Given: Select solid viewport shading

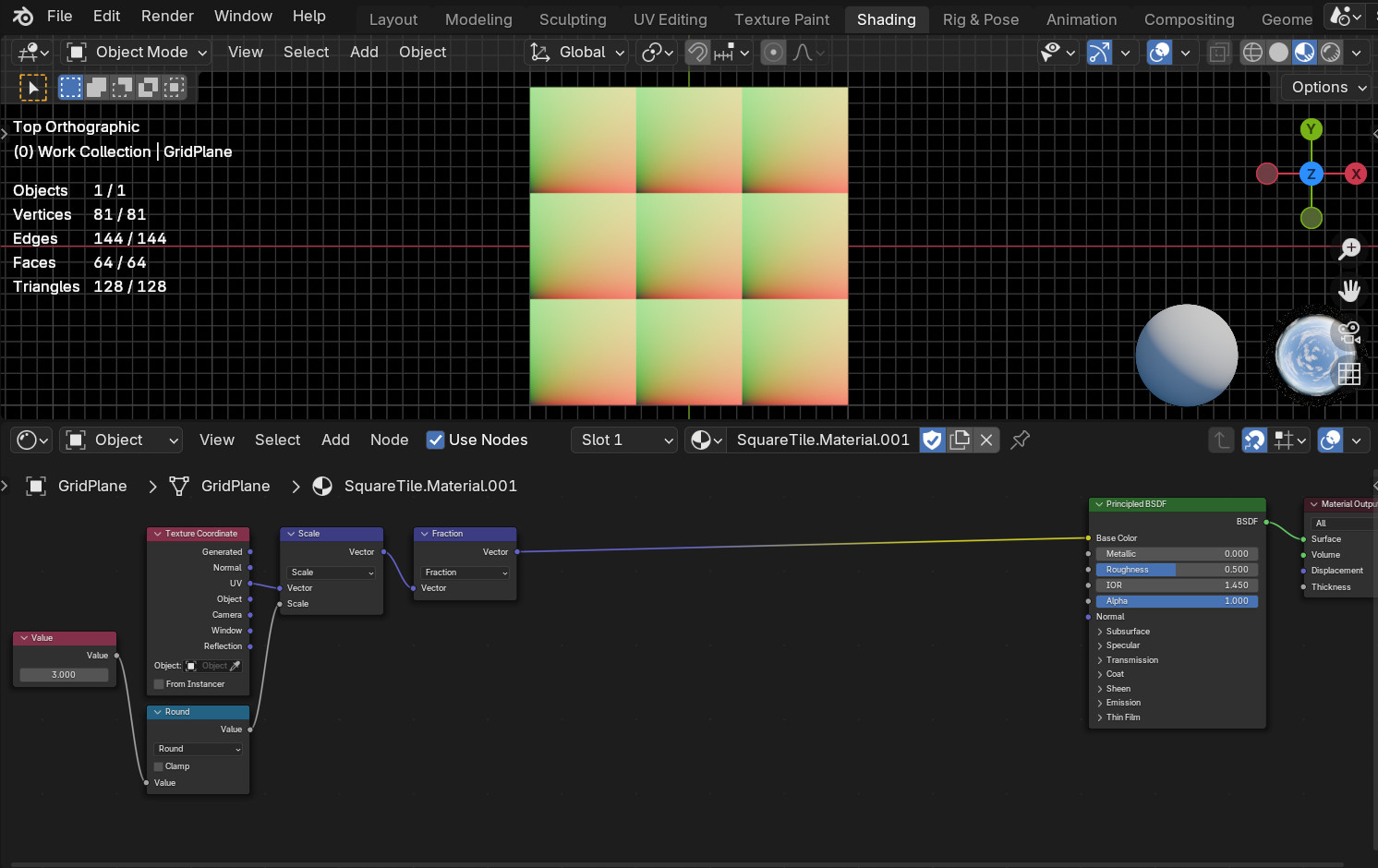Looking at the screenshot, I should (1278, 53).
